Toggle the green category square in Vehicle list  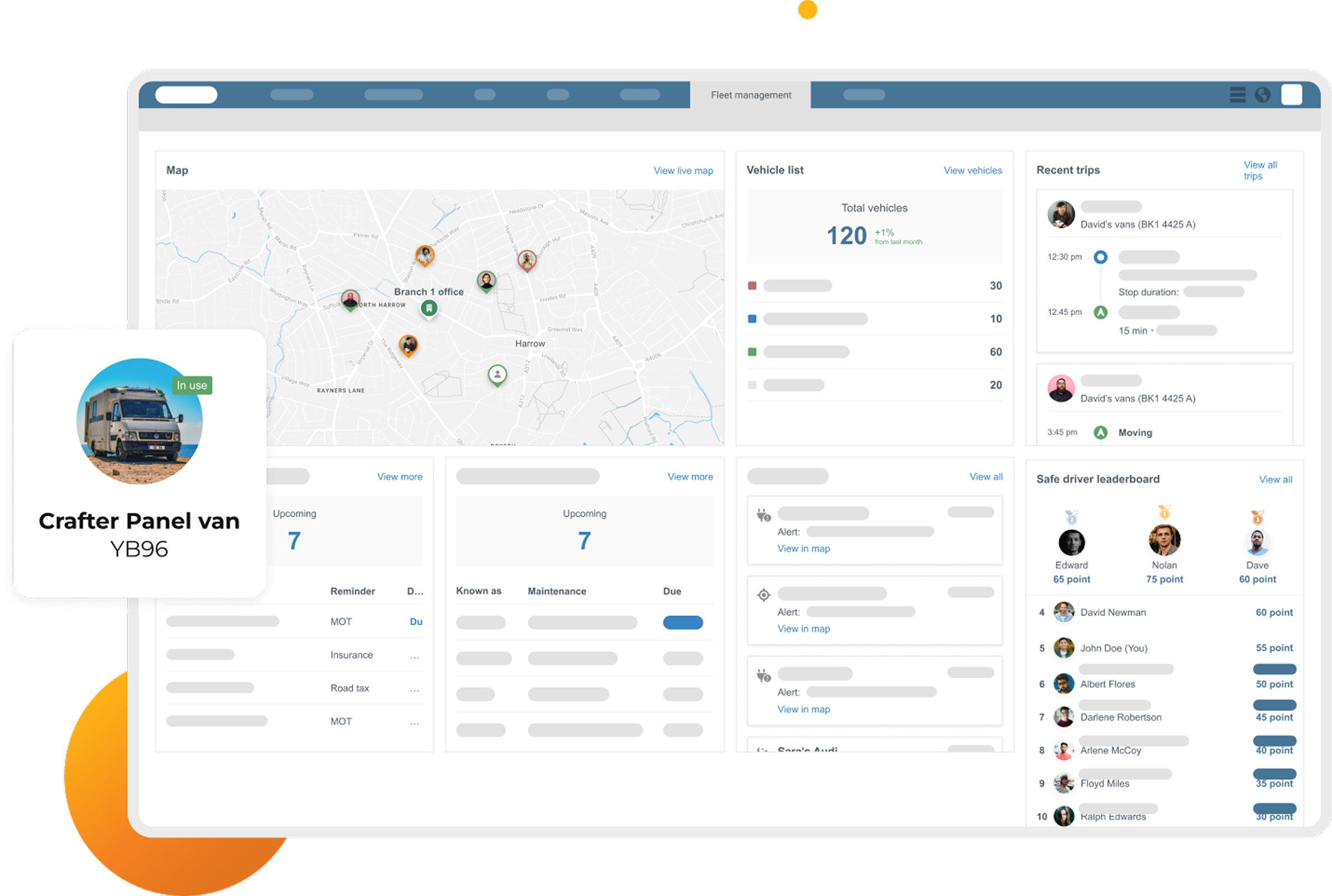751,352
